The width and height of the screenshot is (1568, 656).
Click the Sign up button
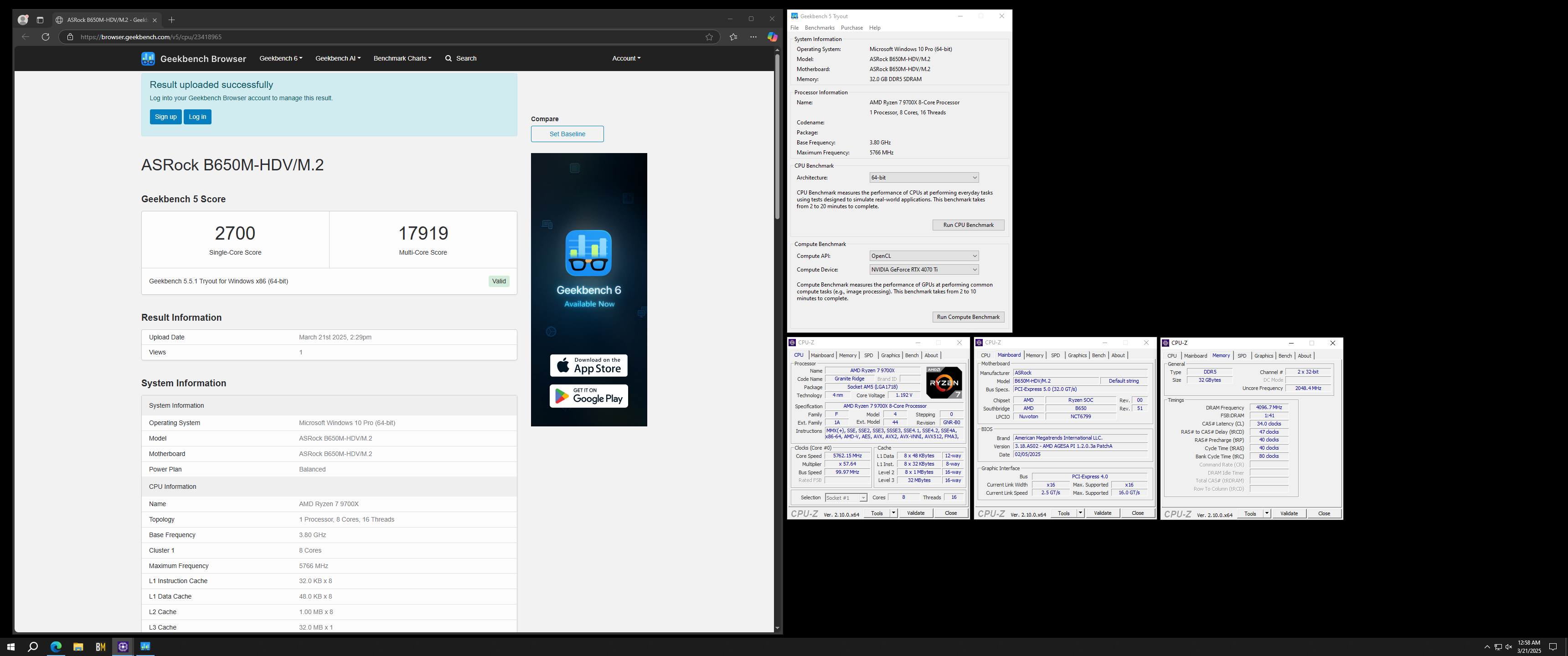[165, 117]
